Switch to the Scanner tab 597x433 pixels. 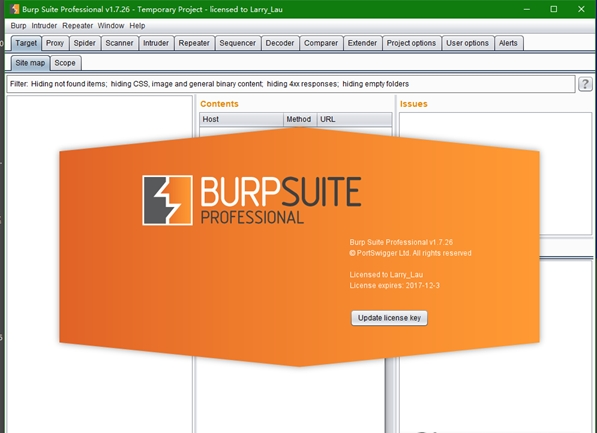click(x=119, y=43)
